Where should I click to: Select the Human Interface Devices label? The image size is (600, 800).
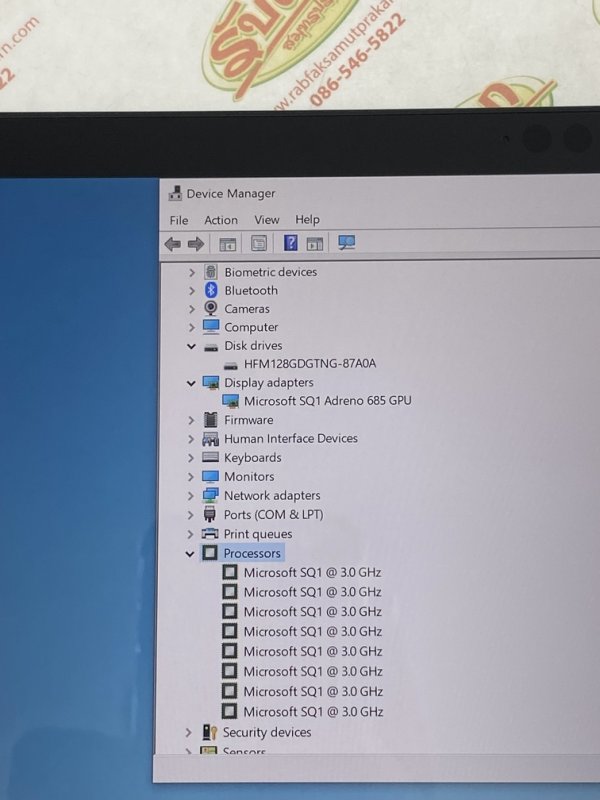pos(291,438)
